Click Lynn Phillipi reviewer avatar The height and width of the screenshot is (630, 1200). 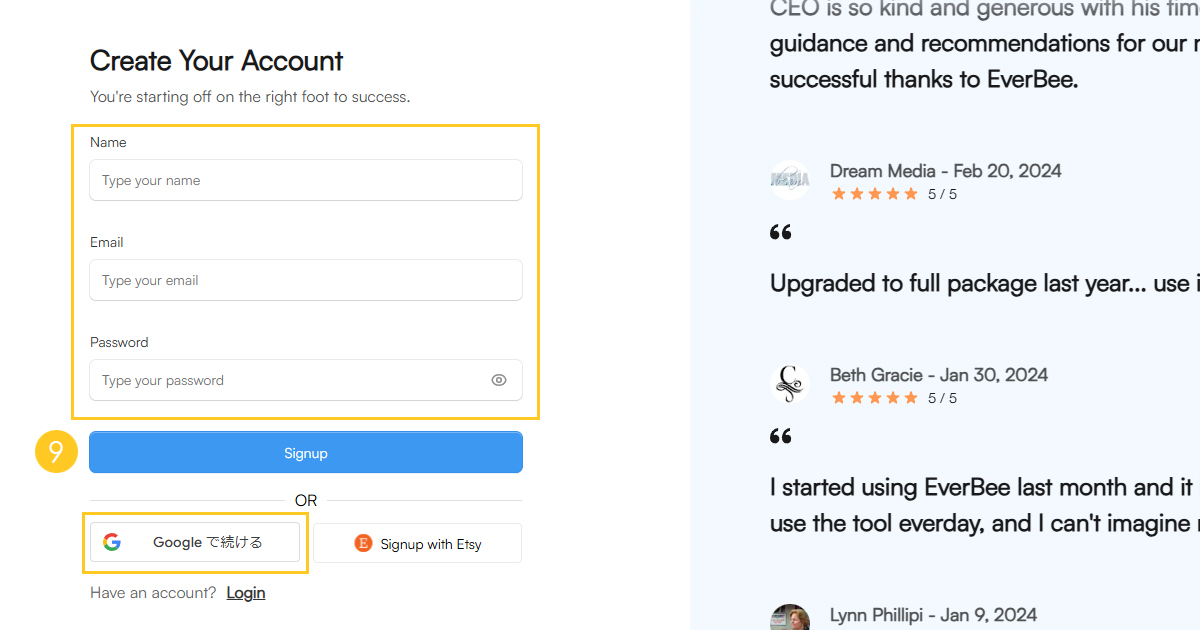click(790, 618)
